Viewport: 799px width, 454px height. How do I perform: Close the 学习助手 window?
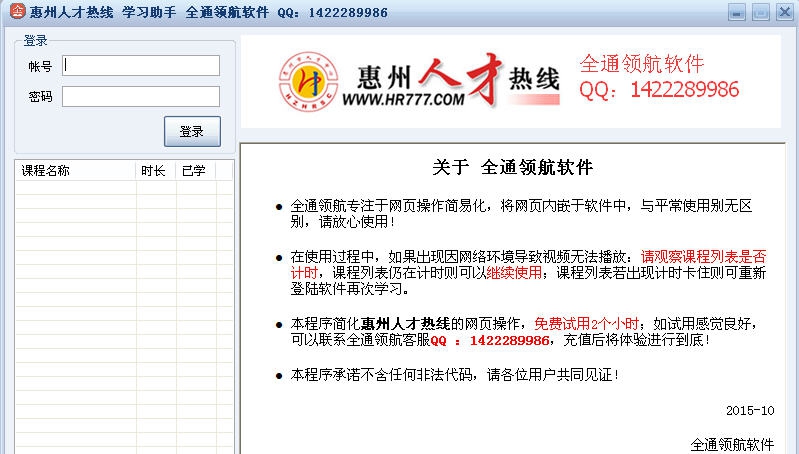click(785, 12)
